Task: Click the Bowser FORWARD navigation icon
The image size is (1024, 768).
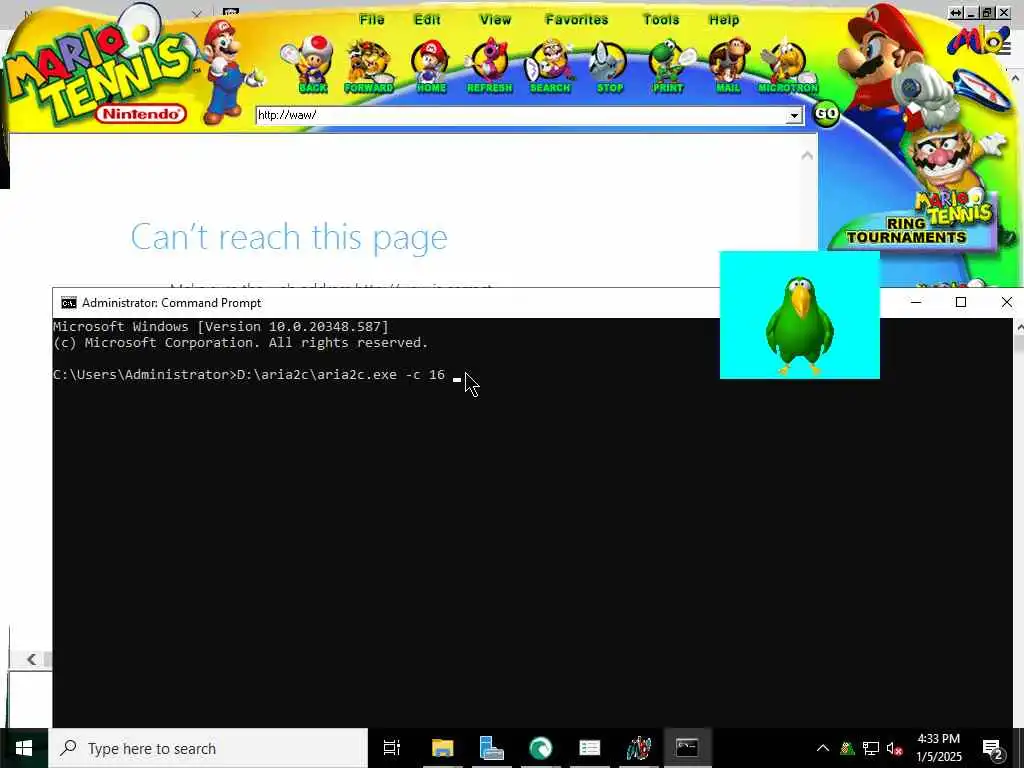Action: click(368, 65)
